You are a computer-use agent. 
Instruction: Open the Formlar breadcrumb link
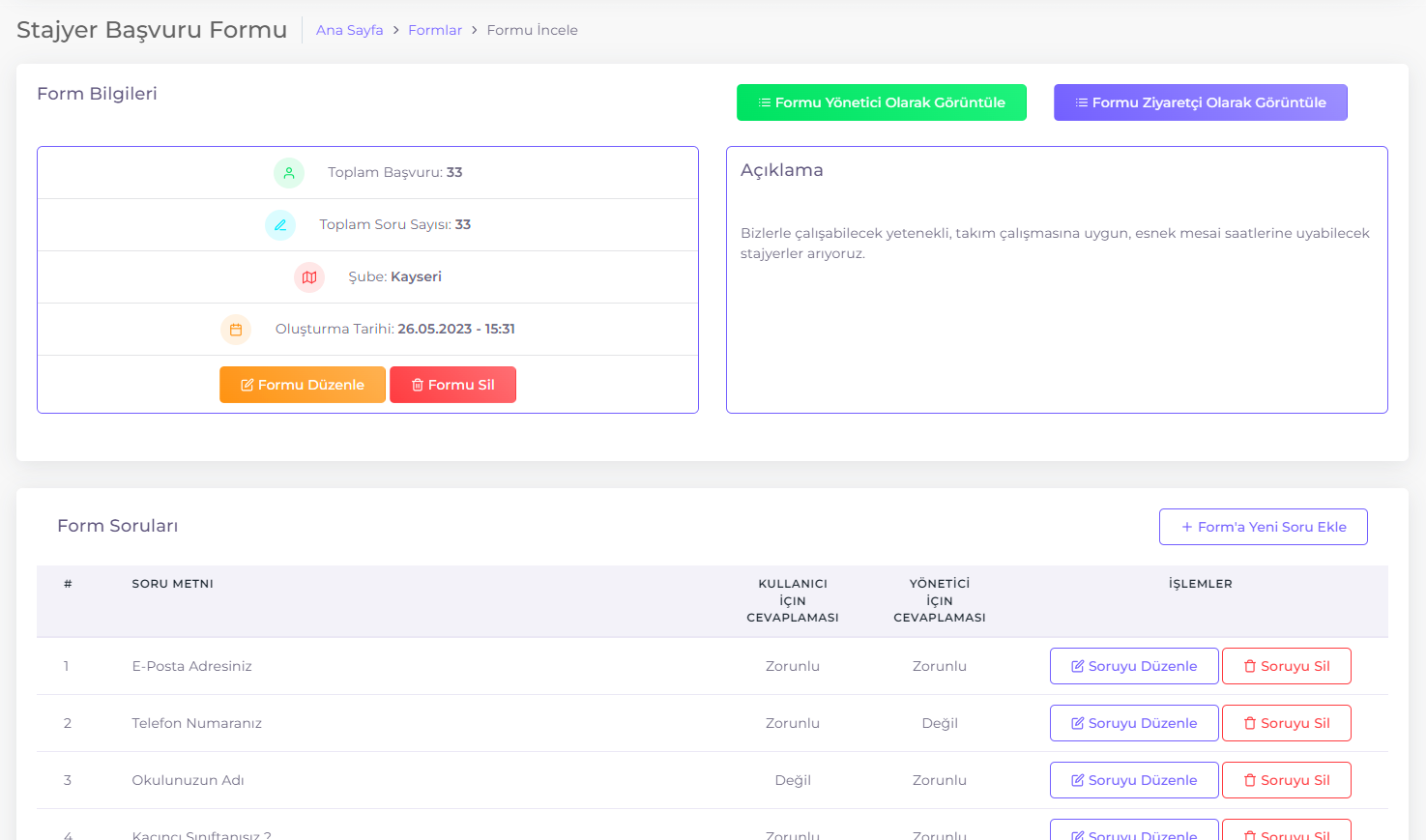[x=435, y=30]
